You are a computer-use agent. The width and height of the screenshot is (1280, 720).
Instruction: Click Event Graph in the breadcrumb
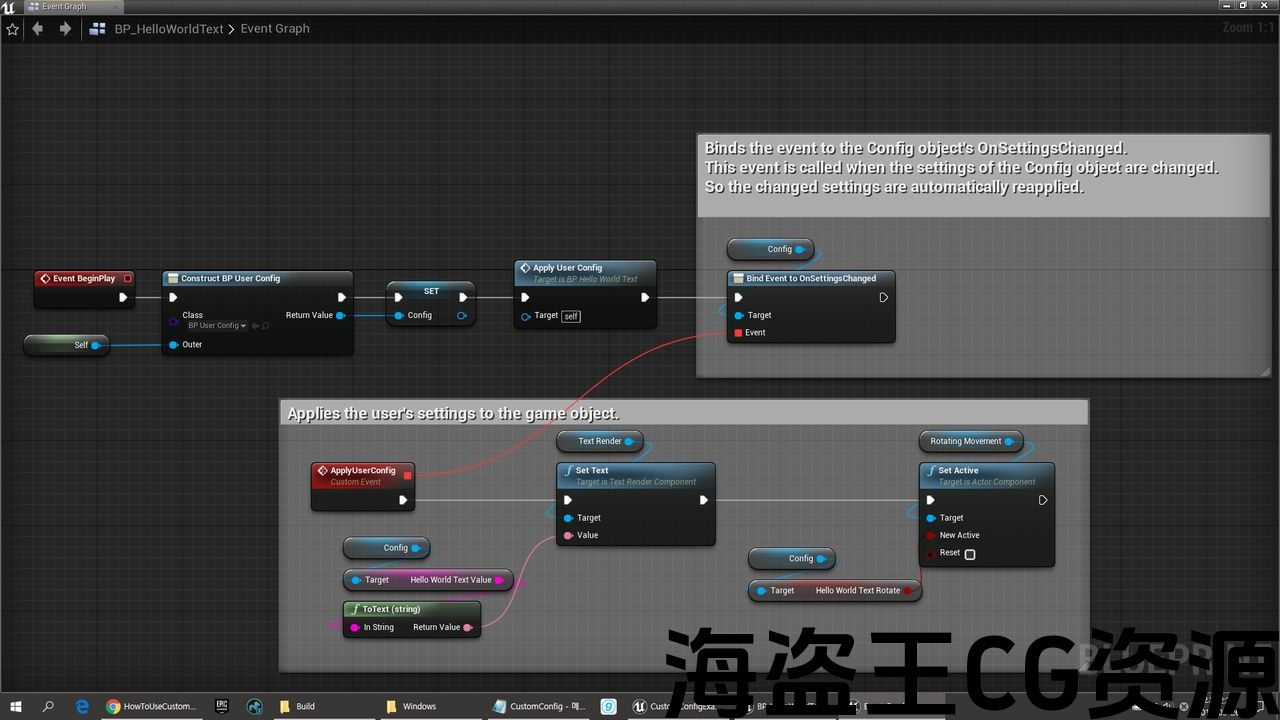pos(275,29)
